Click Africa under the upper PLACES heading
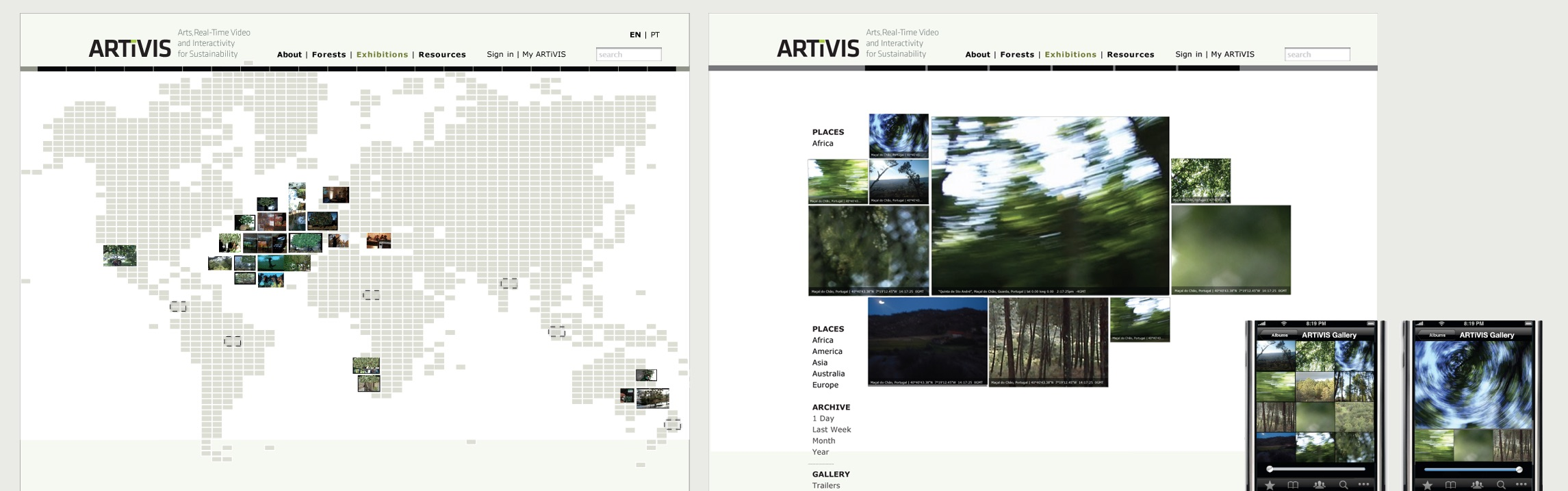The height and width of the screenshot is (491, 1568). click(x=823, y=144)
